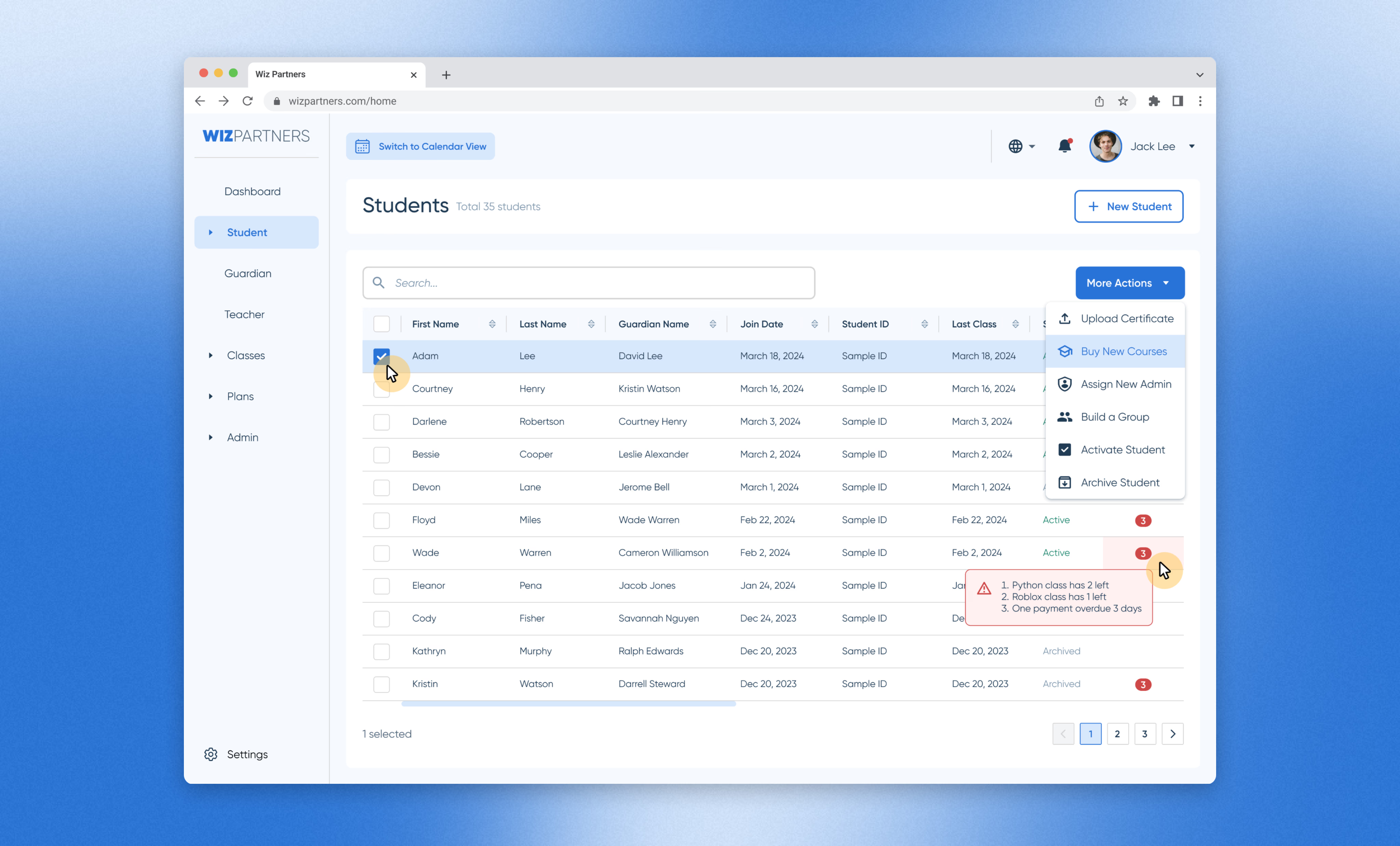
Task: Open the More Actions dropdown
Action: [x=1130, y=282]
